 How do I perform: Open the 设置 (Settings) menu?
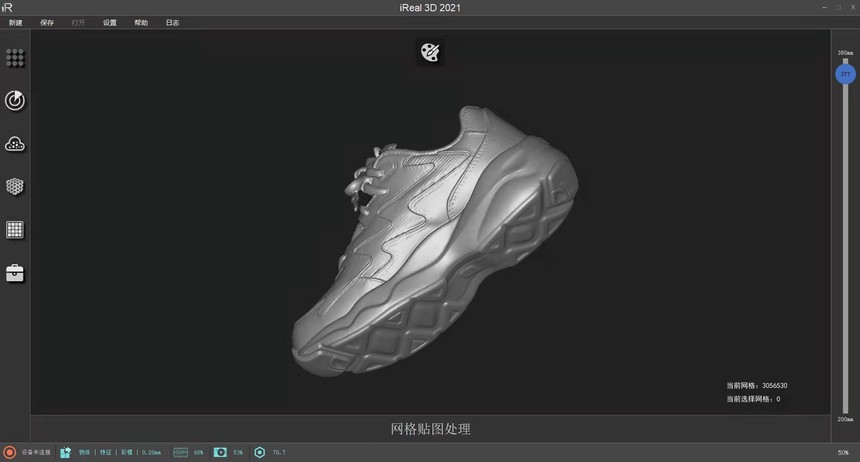pyautogui.click(x=110, y=22)
